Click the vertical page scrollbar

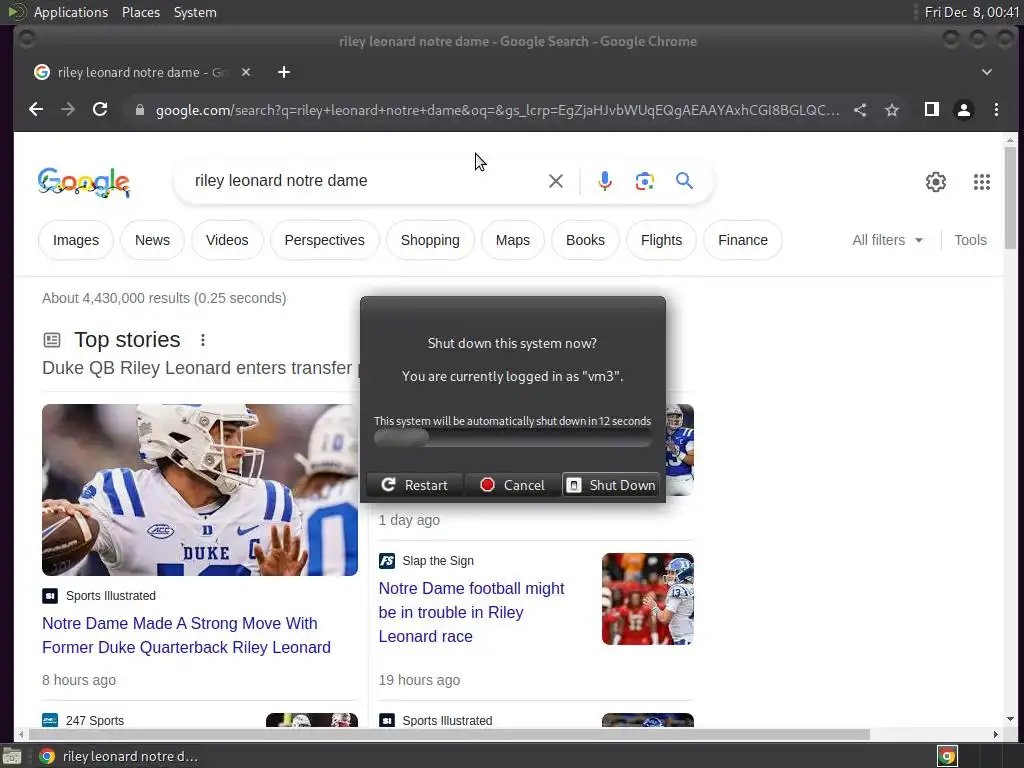[x=1010, y=197]
